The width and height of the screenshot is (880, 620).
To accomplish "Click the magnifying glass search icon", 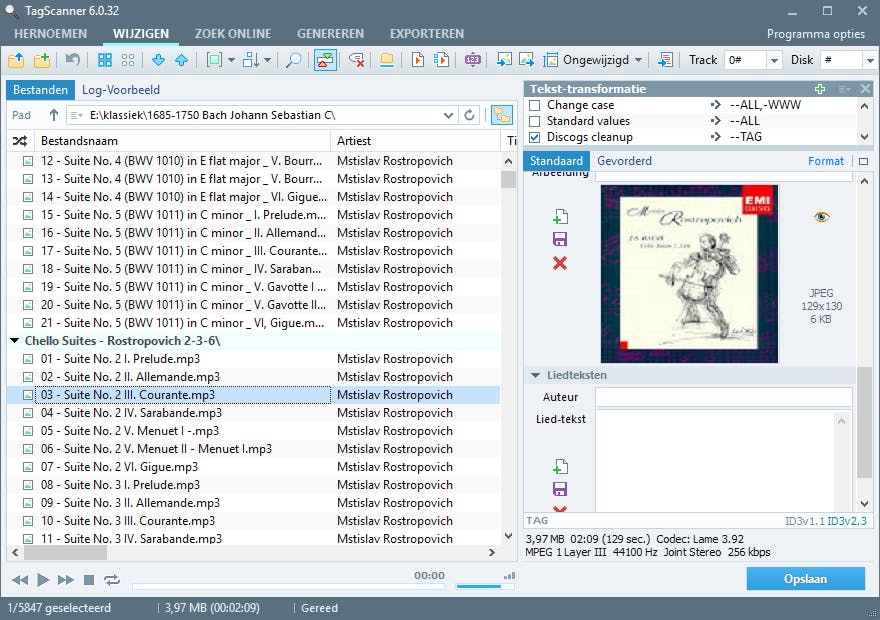I will pos(294,60).
